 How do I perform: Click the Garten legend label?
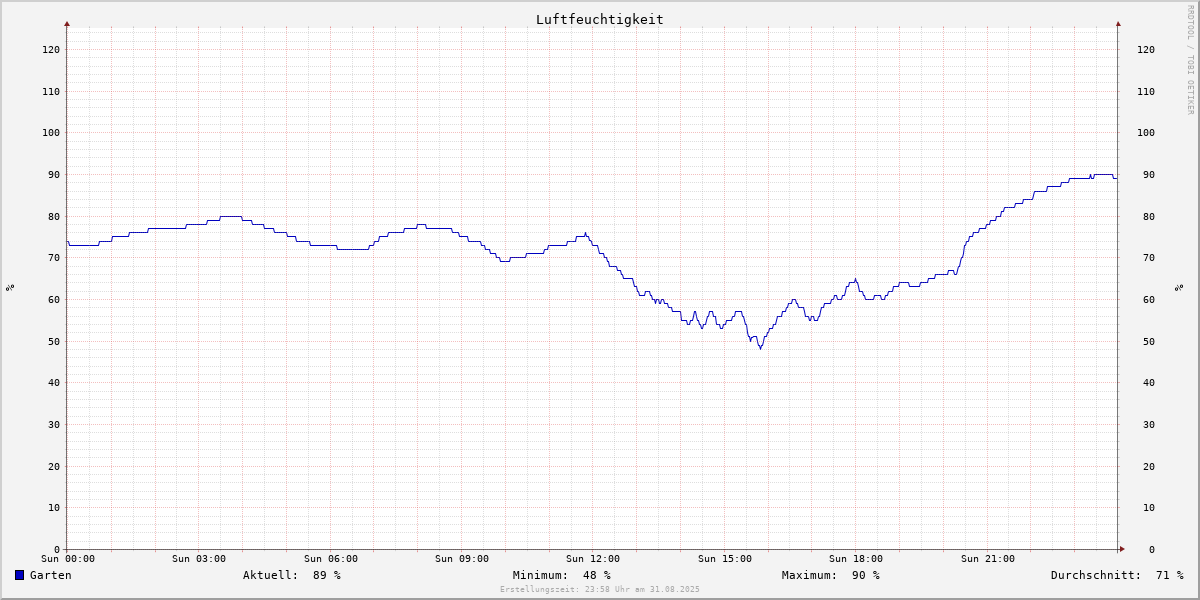(x=50, y=575)
